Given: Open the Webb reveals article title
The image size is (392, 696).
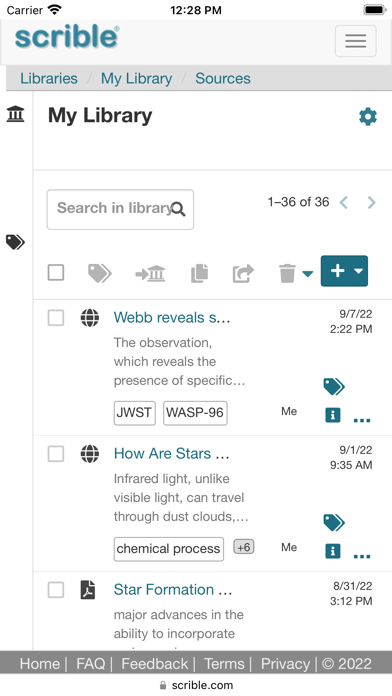Looking at the screenshot, I should tap(172, 317).
